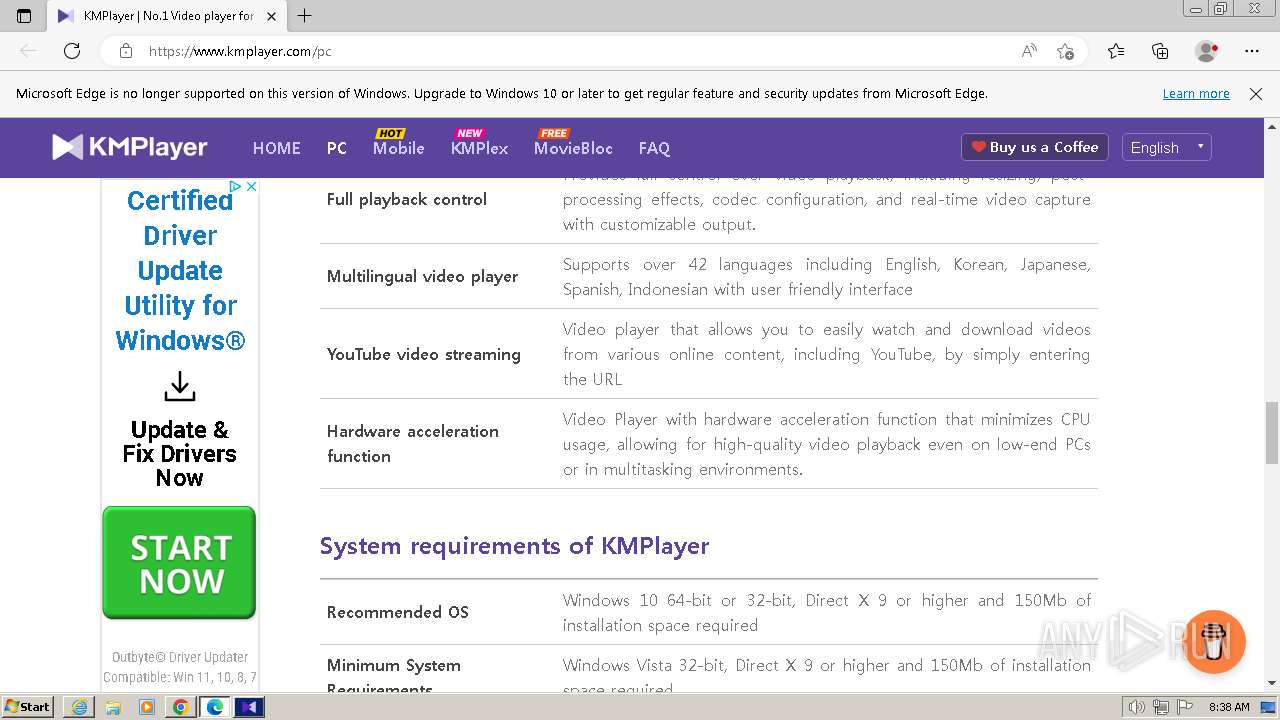Click the address bar URL
This screenshot has width=1280, height=720.
pos(240,51)
